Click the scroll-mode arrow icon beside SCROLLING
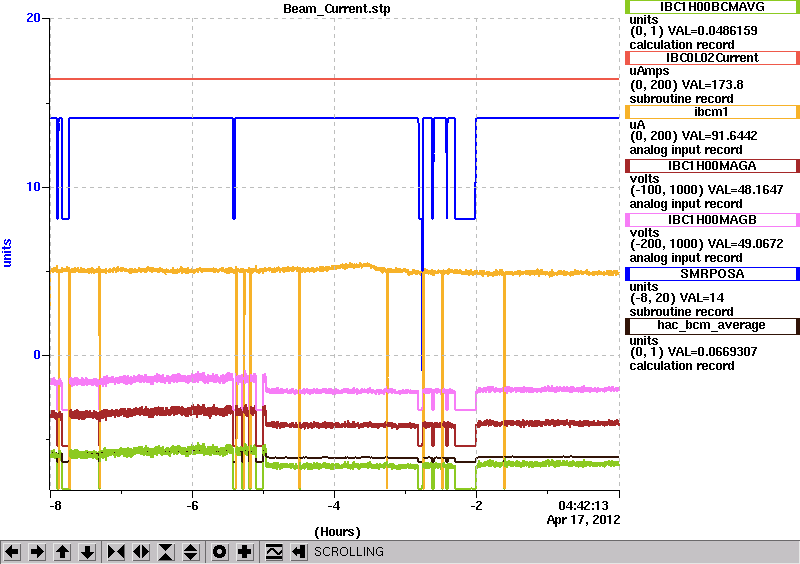This screenshot has height=564, width=800. tap(299, 552)
